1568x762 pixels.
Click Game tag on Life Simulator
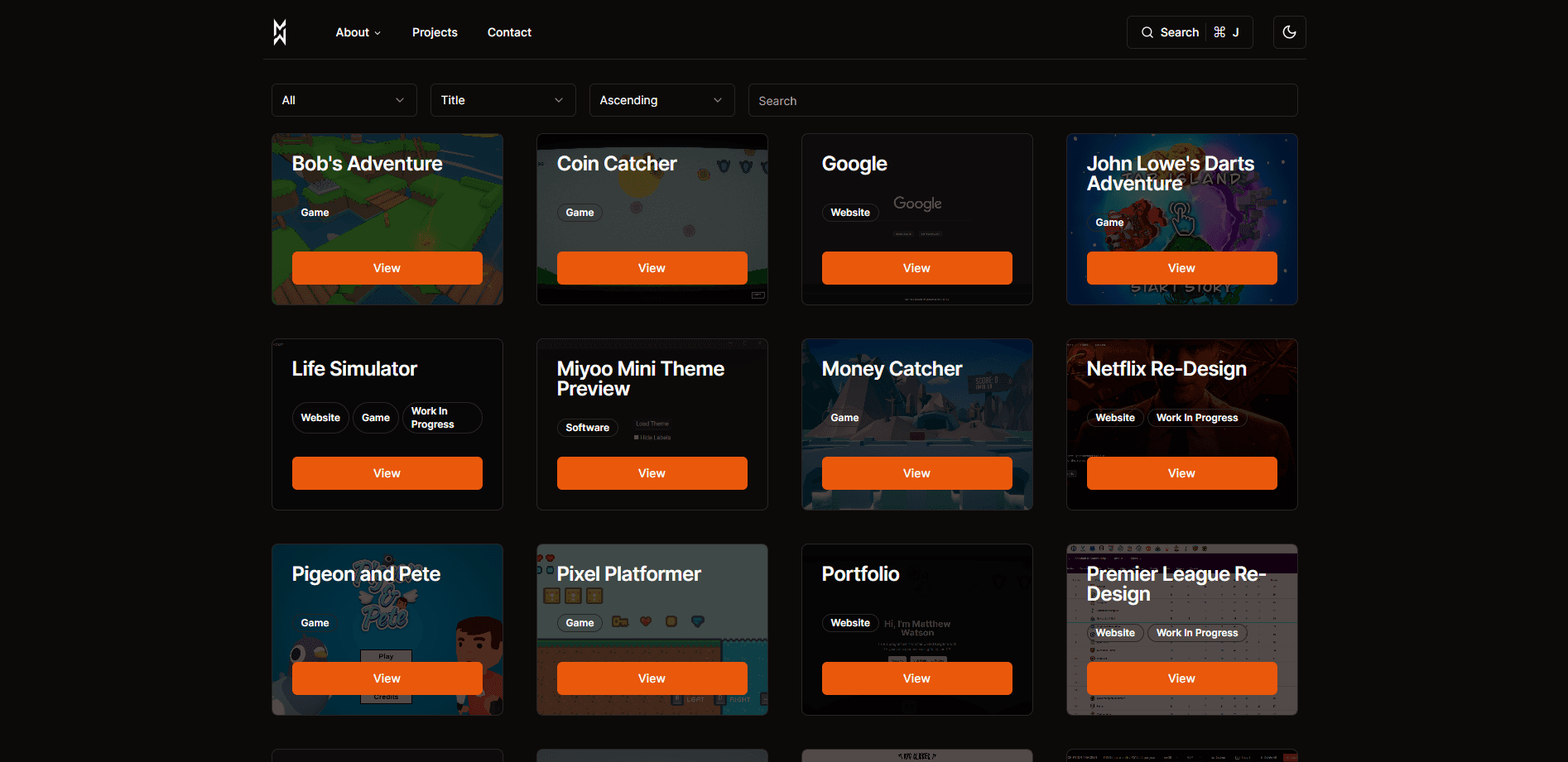coord(376,418)
